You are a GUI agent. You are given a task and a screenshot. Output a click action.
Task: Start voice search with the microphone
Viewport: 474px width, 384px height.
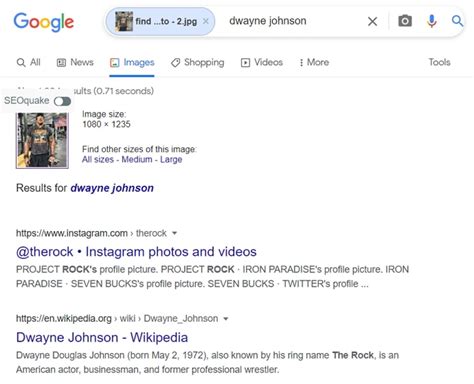pos(431,21)
